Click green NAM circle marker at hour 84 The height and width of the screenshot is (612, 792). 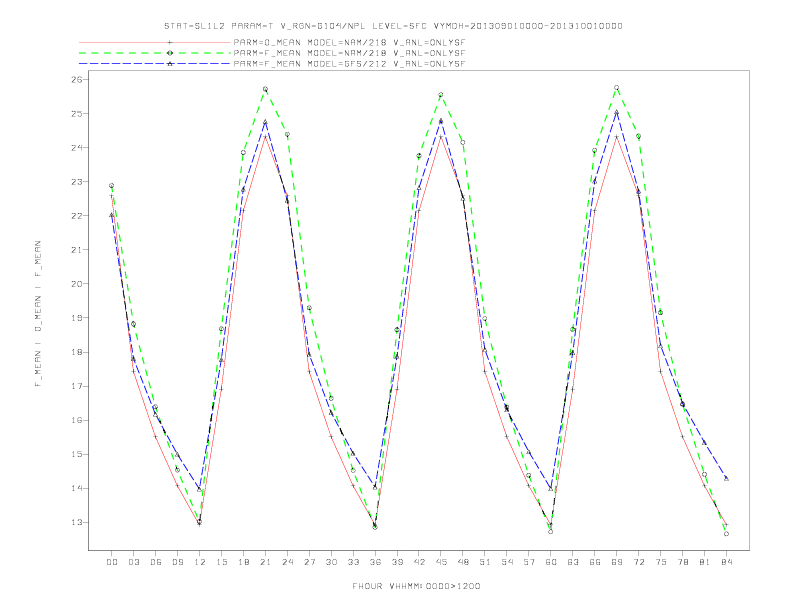[x=726, y=534]
